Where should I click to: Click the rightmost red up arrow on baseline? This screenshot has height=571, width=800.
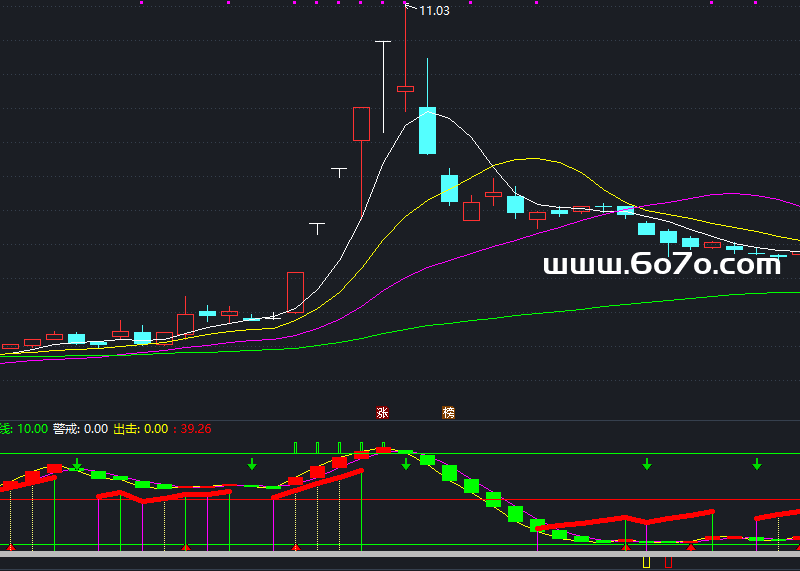click(691, 547)
